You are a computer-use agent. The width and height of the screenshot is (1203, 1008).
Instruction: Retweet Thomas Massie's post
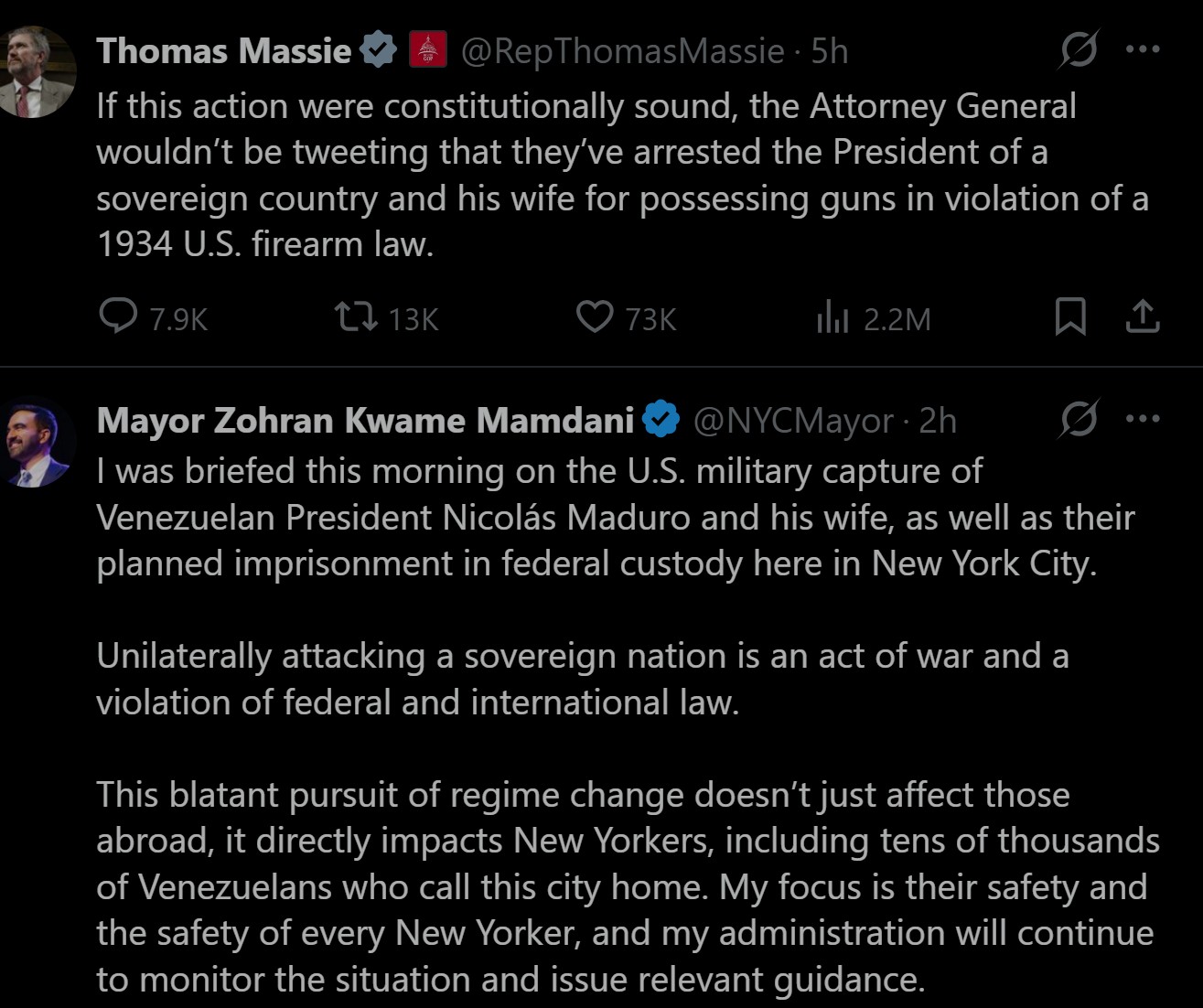355,317
